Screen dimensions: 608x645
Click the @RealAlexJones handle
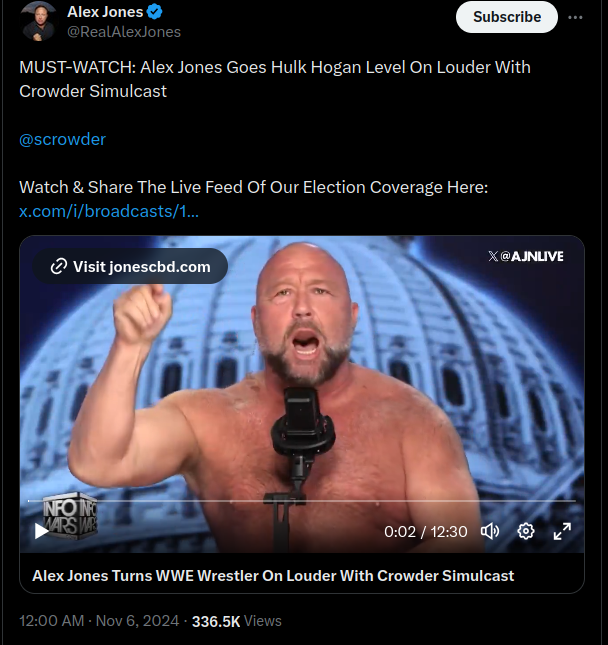click(x=124, y=32)
